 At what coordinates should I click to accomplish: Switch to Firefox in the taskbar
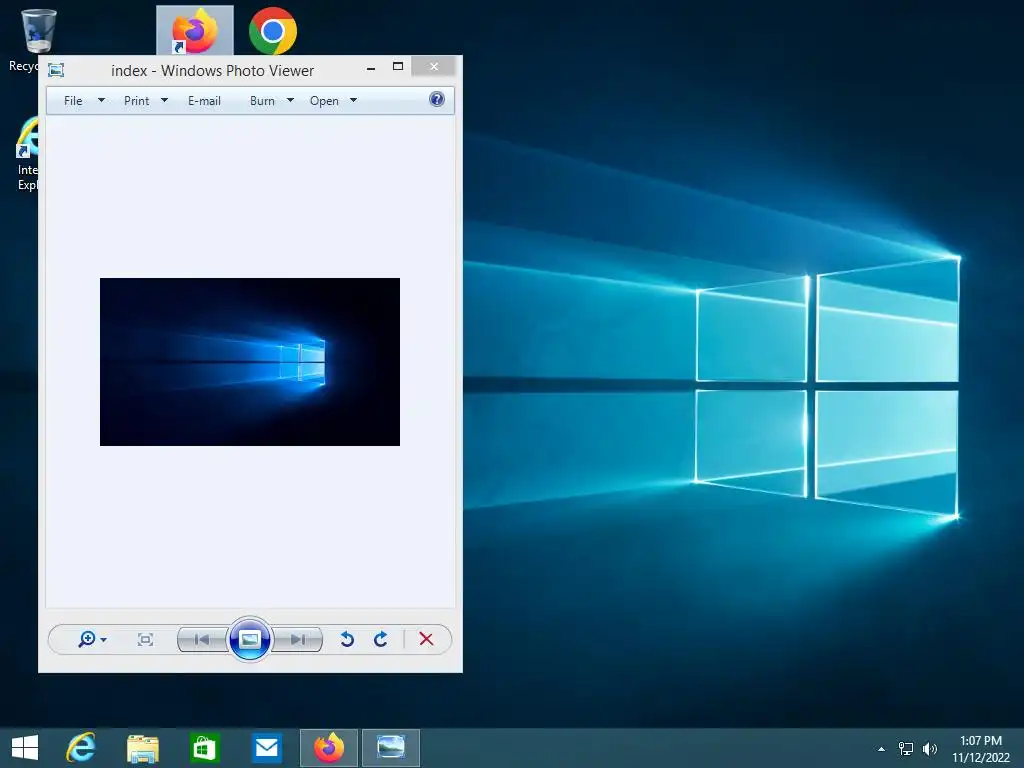point(328,748)
